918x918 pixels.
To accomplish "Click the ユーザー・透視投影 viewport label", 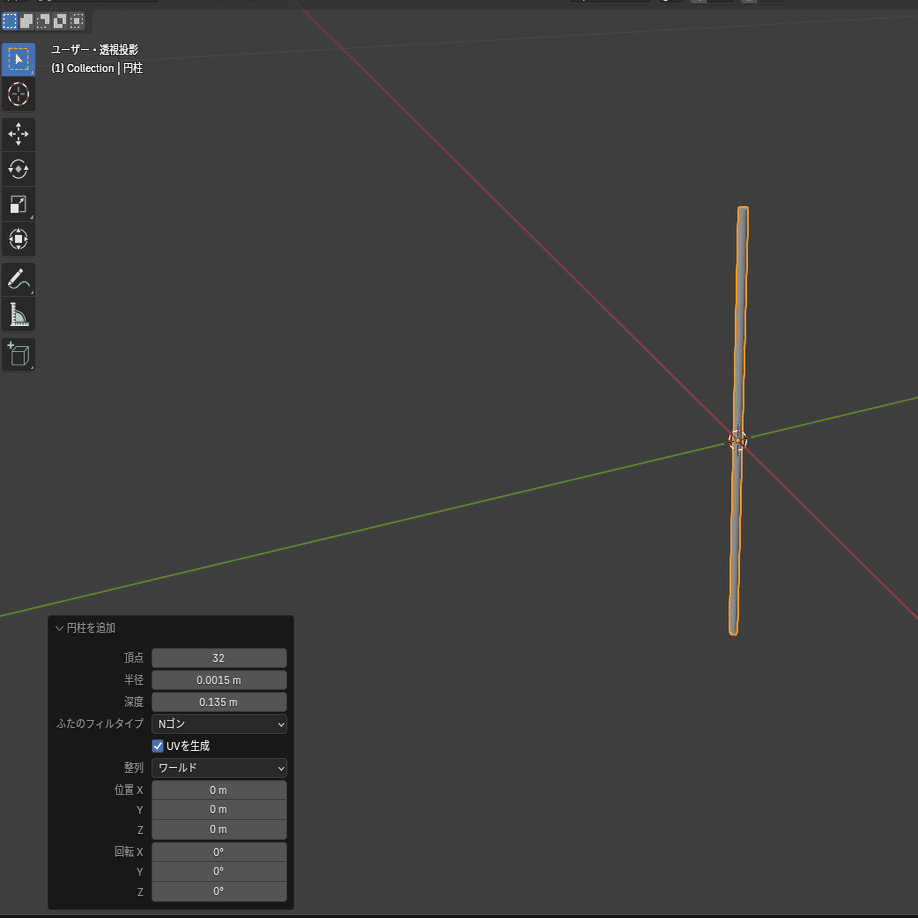I will (95, 50).
